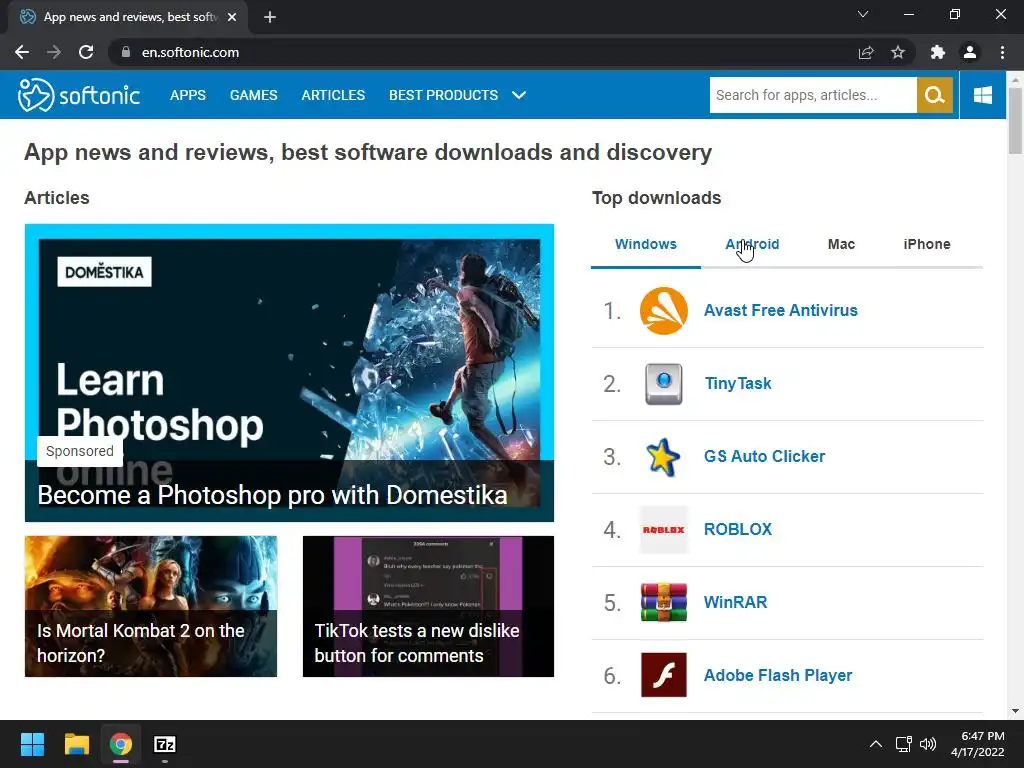Open the Chrome tab search chevron
The height and width of the screenshot is (768, 1024).
point(863,14)
